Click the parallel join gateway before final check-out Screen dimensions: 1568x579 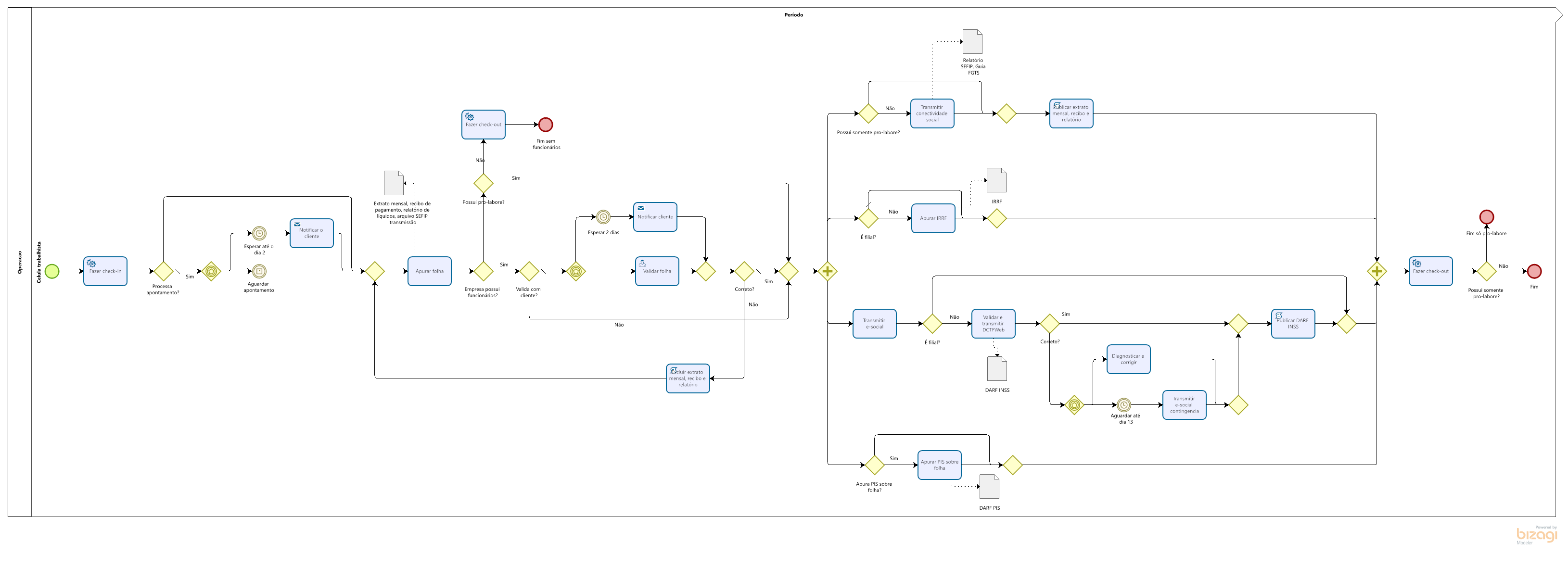click(x=1377, y=271)
